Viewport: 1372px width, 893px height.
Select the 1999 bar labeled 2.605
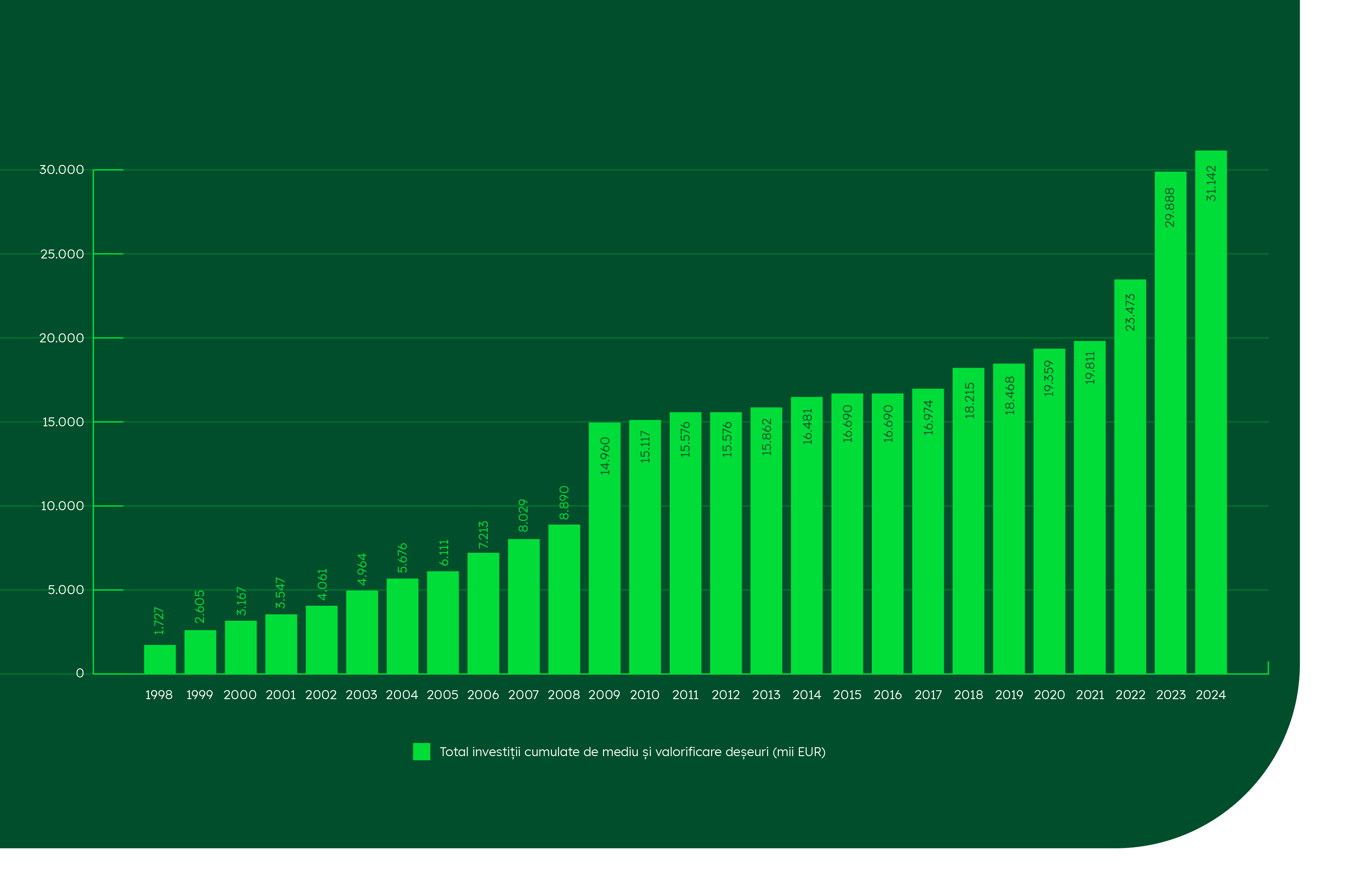pos(200,651)
